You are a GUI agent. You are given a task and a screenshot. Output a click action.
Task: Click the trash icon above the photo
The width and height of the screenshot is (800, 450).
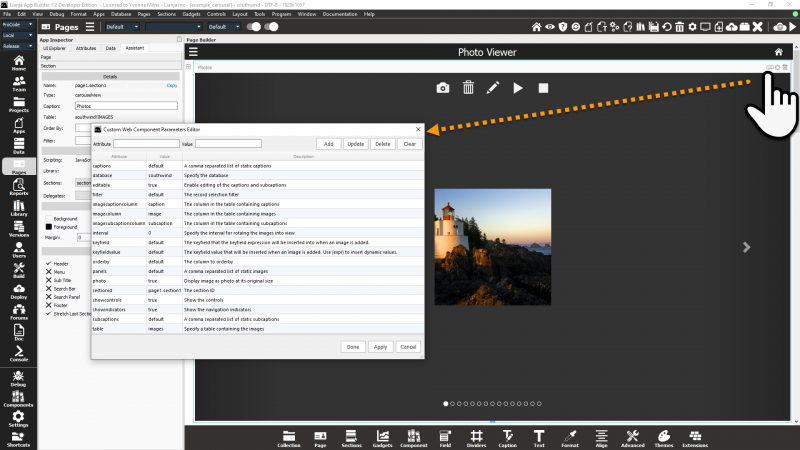[x=468, y=88]
